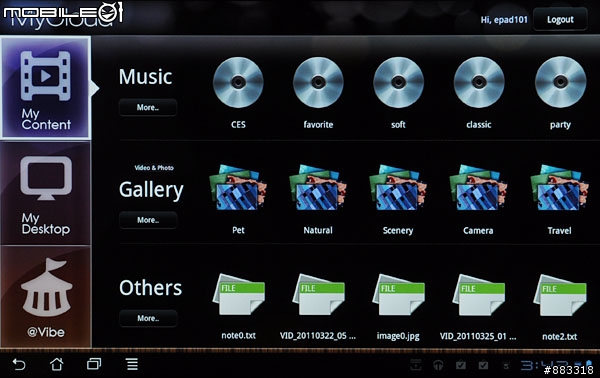The image size is (600, 378).
Task: Open the note2.txt file
Action: pyautogui.click(x=560, y=295)
